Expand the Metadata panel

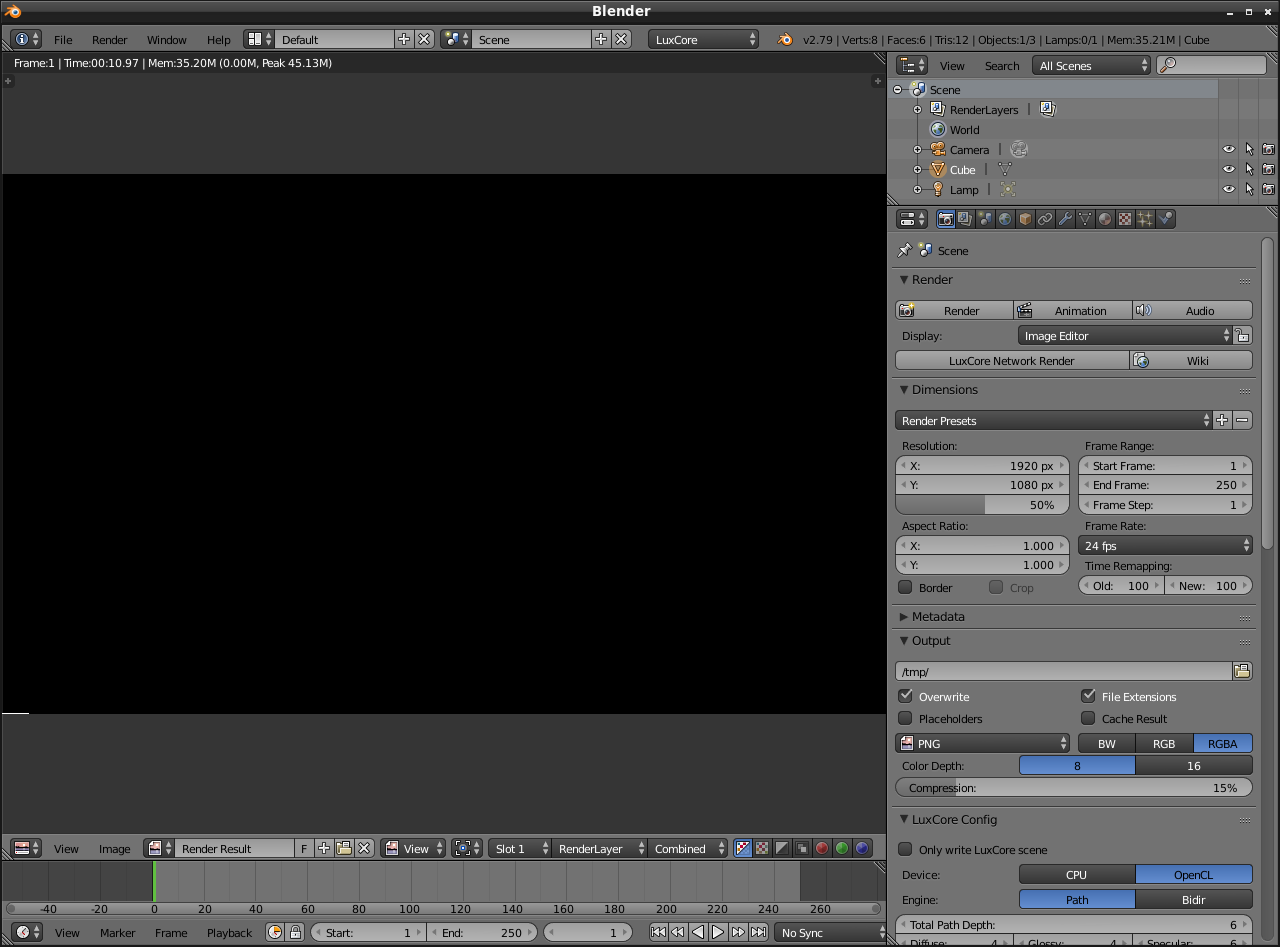point(937,617)
